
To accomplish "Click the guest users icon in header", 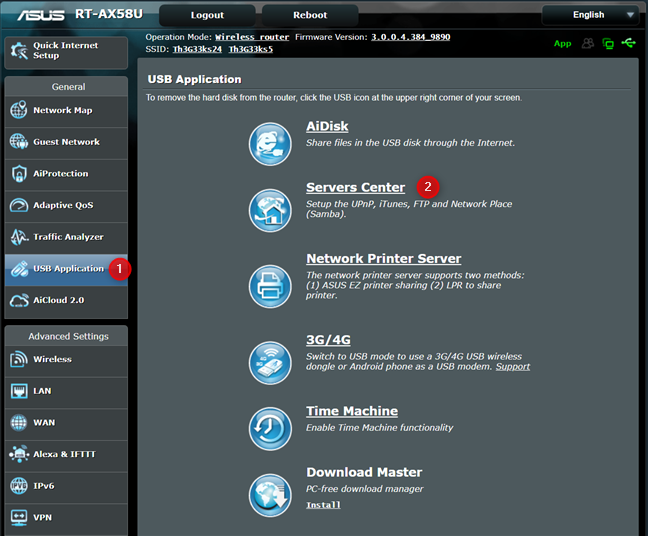I will point(588,43).
